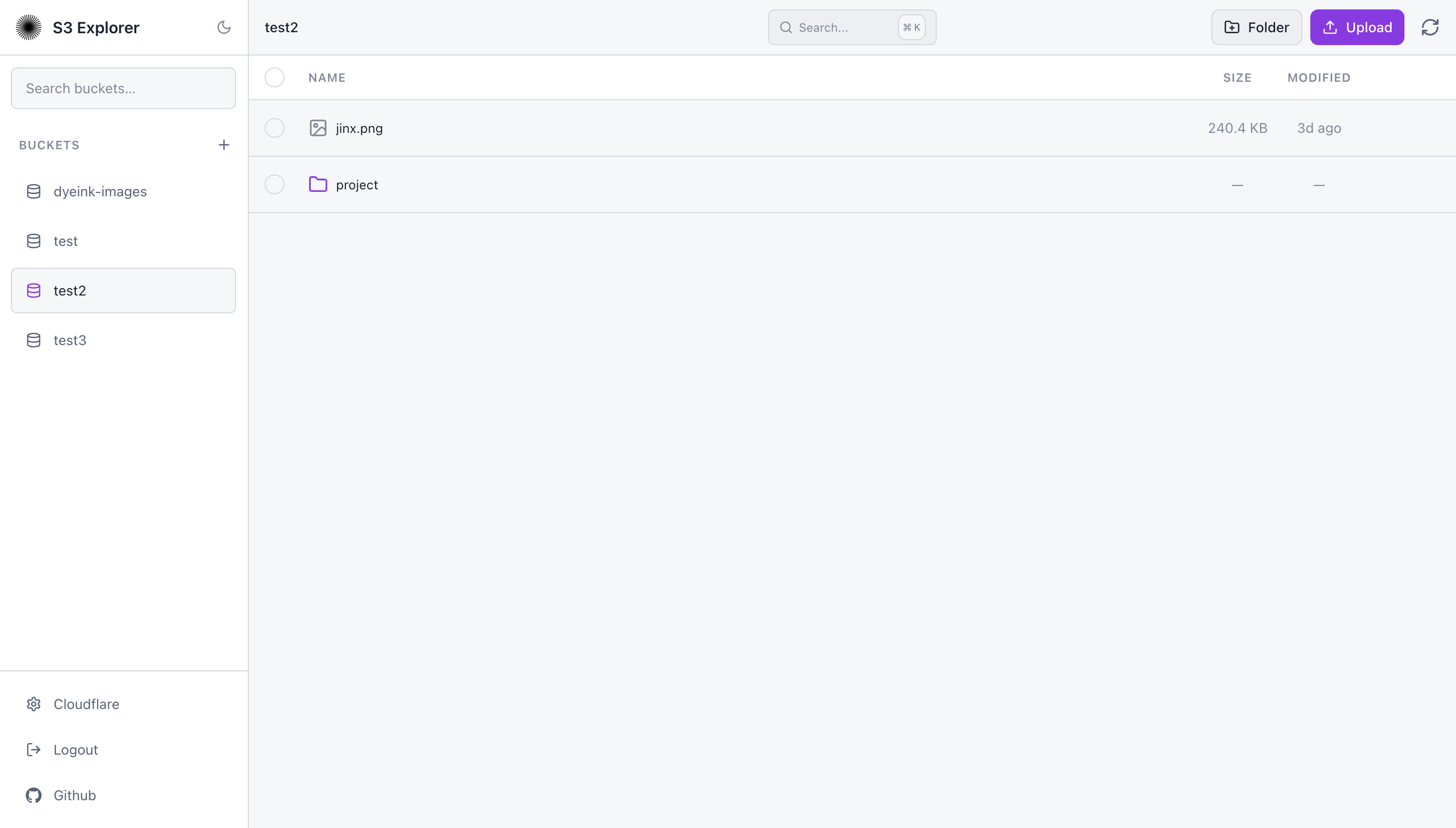
Task: Select the jinx.png row checkbox
Action: (275, 128)
